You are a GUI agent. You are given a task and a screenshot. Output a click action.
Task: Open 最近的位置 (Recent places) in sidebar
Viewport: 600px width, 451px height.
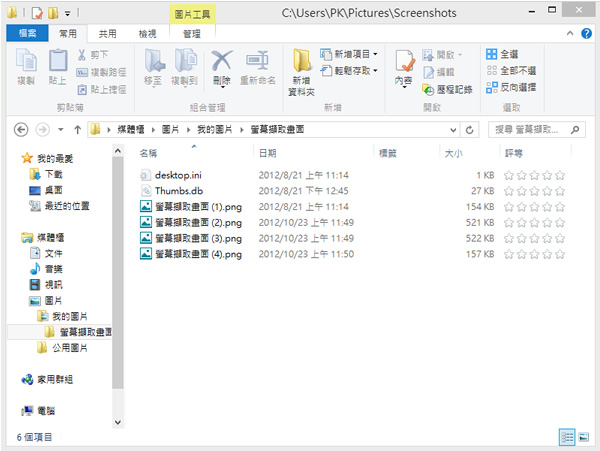pos(60,206)
